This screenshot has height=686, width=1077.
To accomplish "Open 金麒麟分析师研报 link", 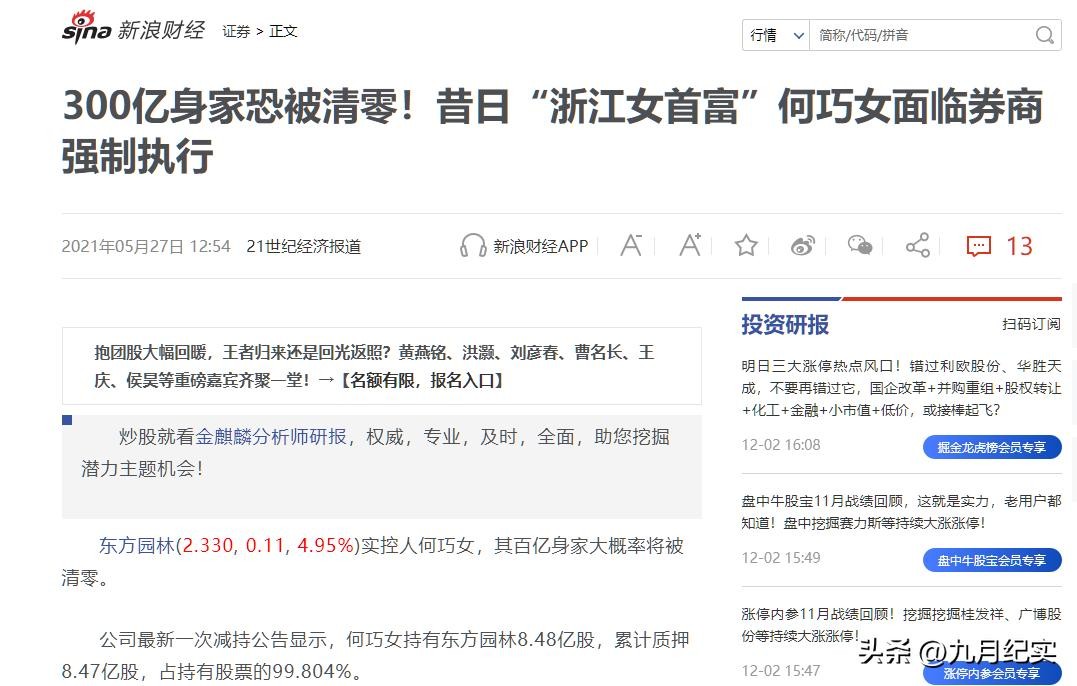I will [x=271, y=437].
